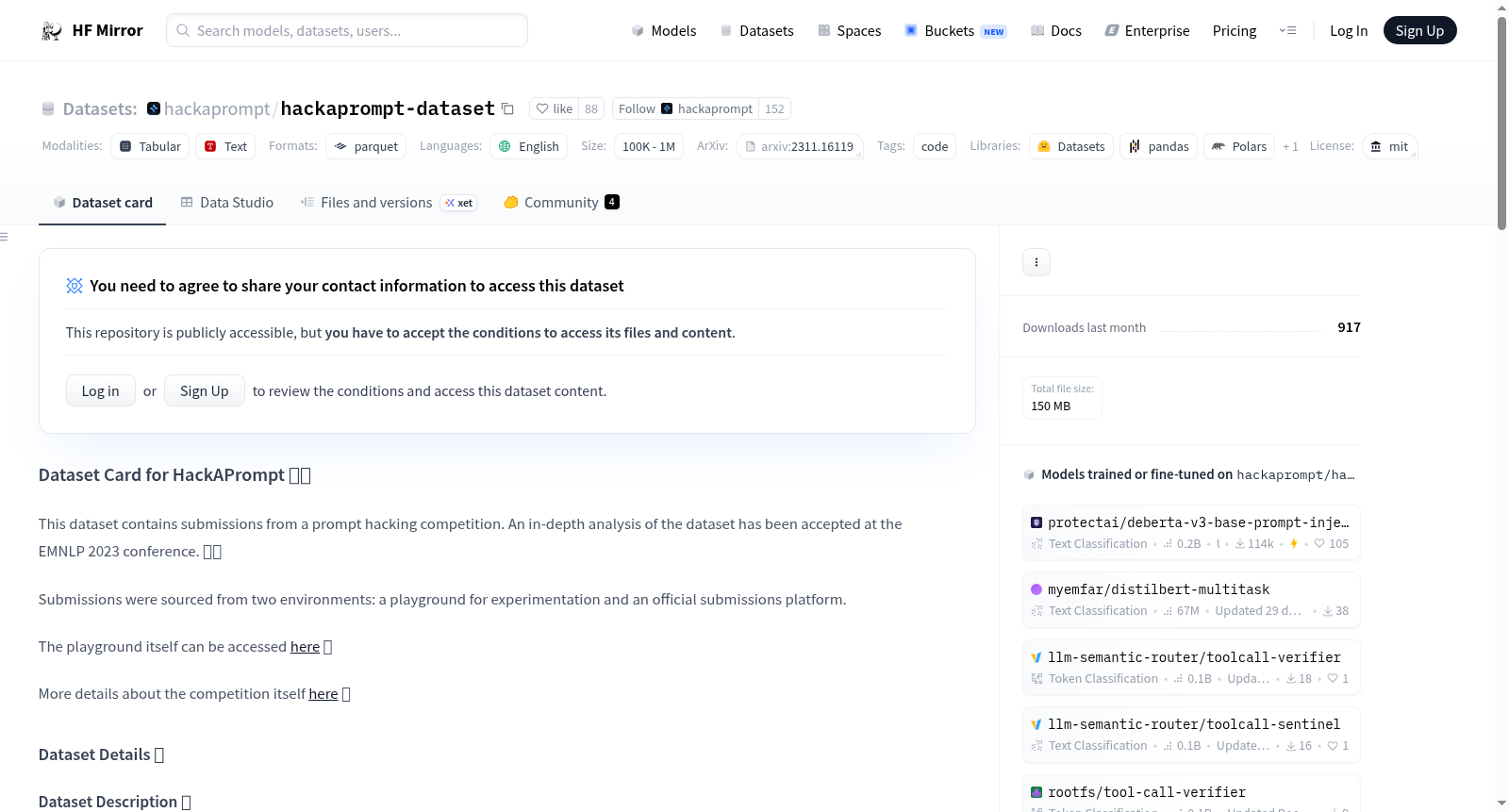Open the protectai/deberta-v3-base-prompt-injection model card

[x=1191, y=532]
